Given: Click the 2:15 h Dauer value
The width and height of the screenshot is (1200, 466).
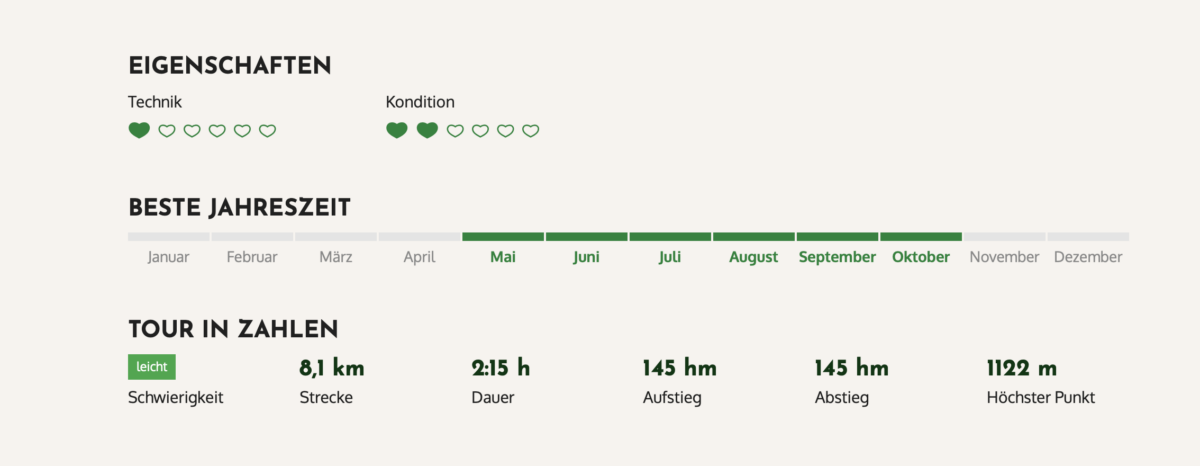Looking at the screenshot, I should click(501, 368).
